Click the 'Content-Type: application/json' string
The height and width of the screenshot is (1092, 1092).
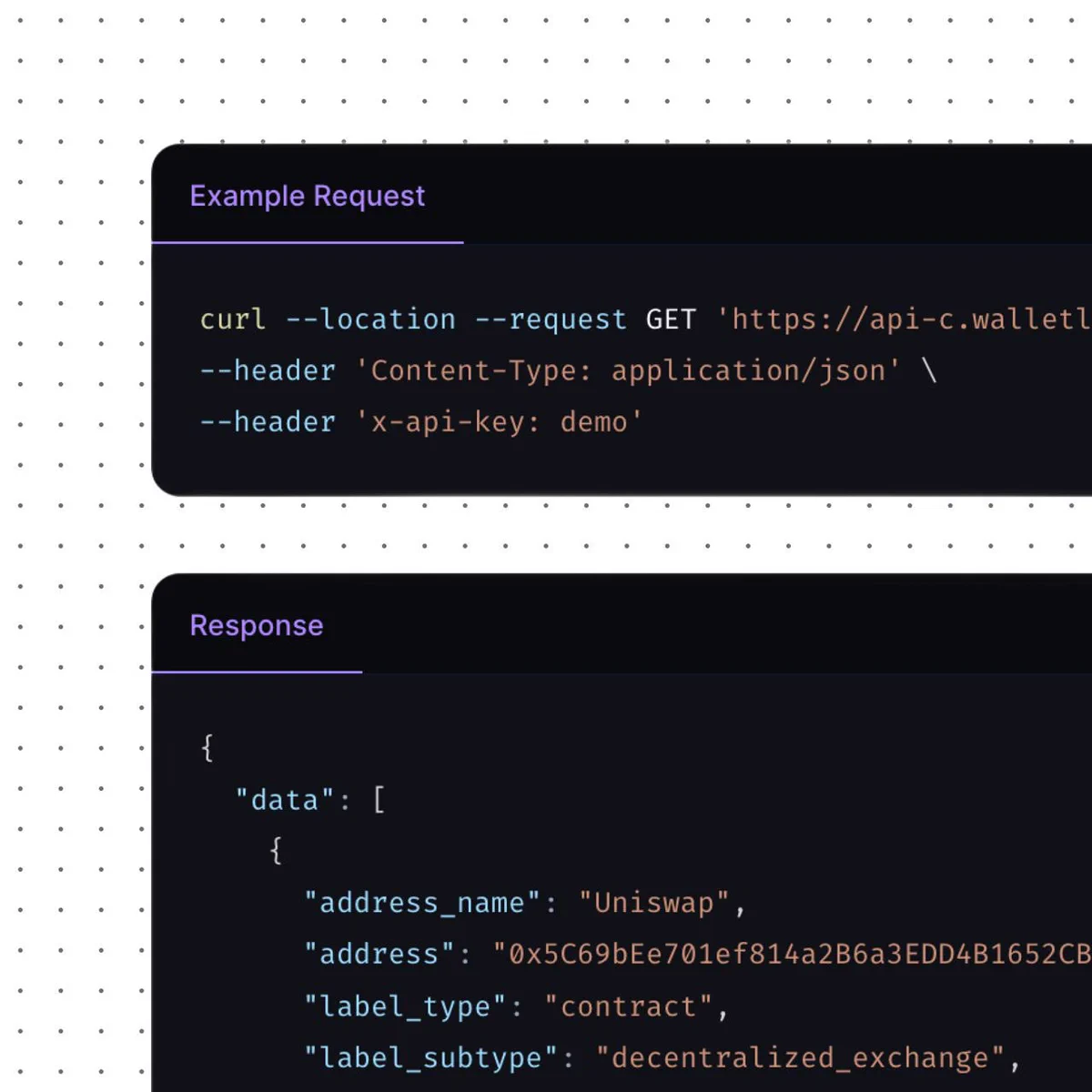tap(628, 370)
